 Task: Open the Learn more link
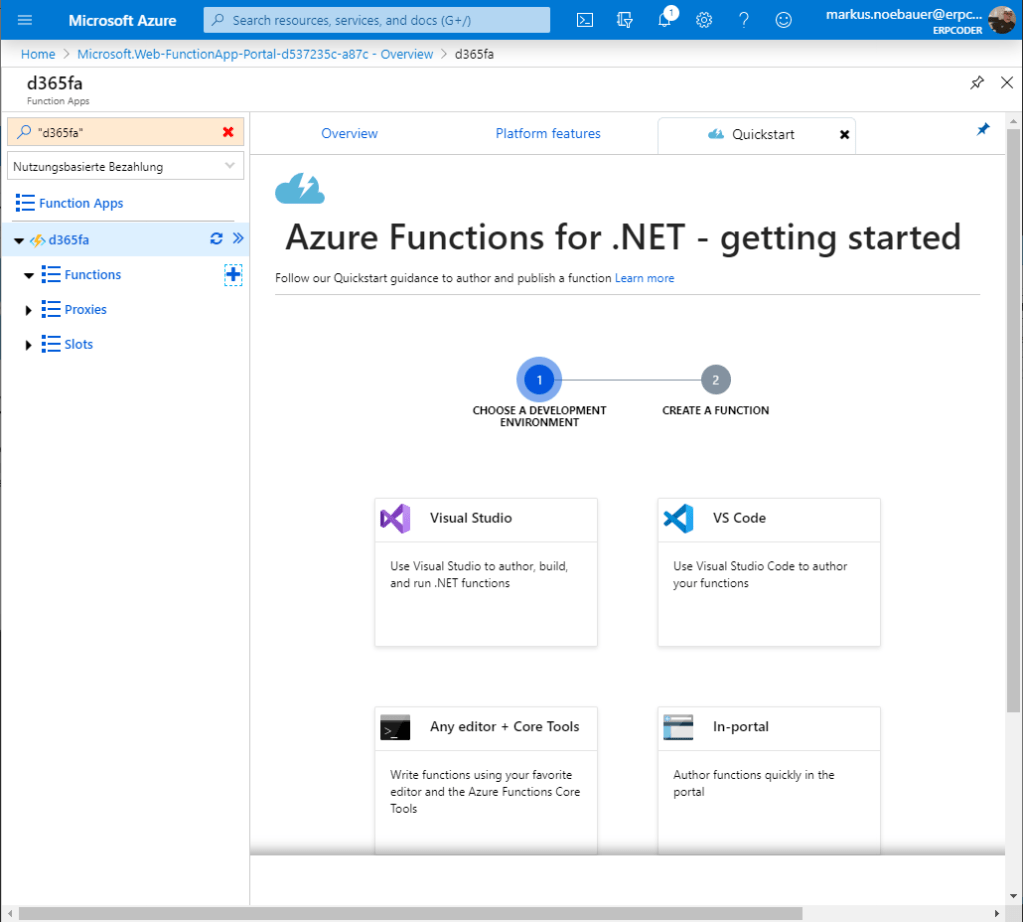click(644, 278)
